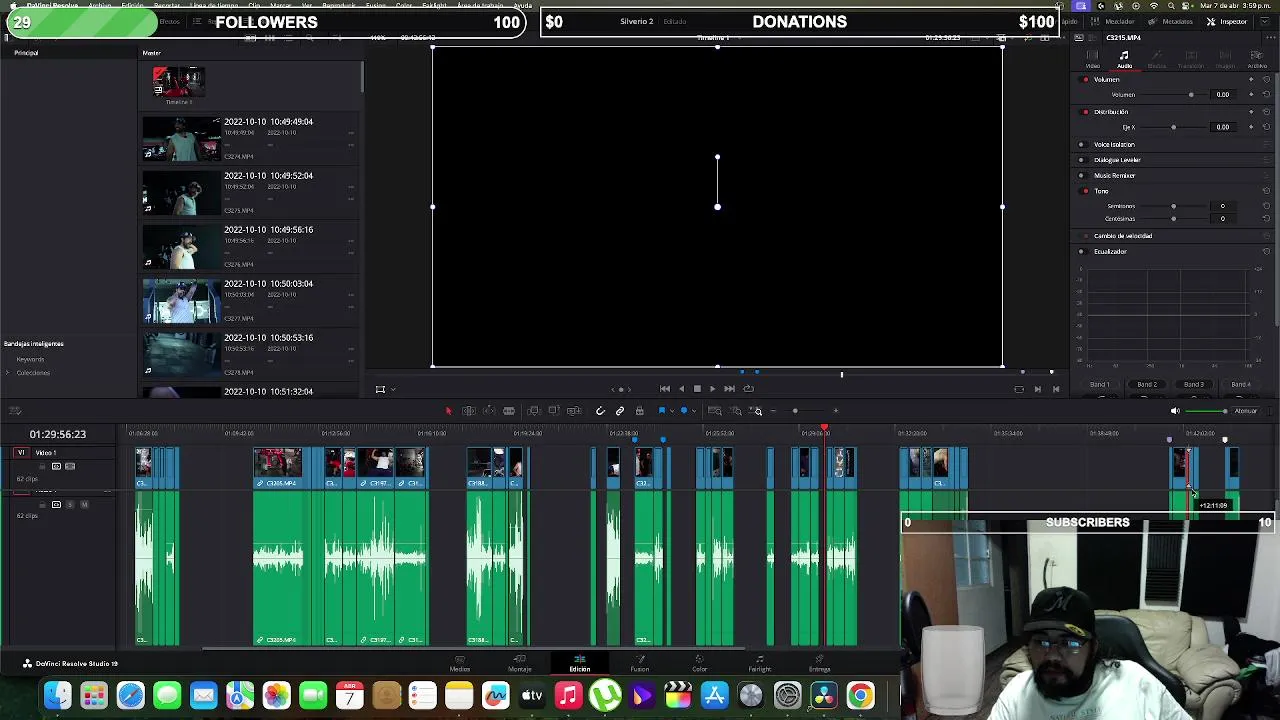Image resolution: width=1280 pixels, height=720 pixels.
Task: Toggle the Position lock padlock icon
Action: coord(640,411)
